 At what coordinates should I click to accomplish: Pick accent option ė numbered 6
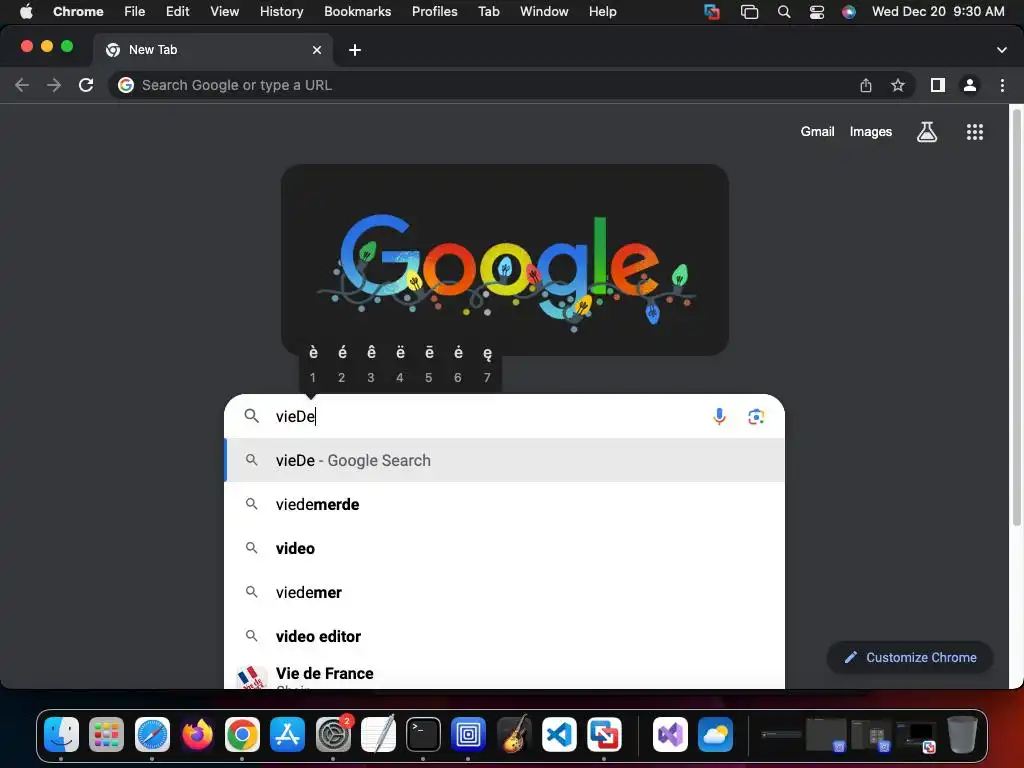coord(458,364)
